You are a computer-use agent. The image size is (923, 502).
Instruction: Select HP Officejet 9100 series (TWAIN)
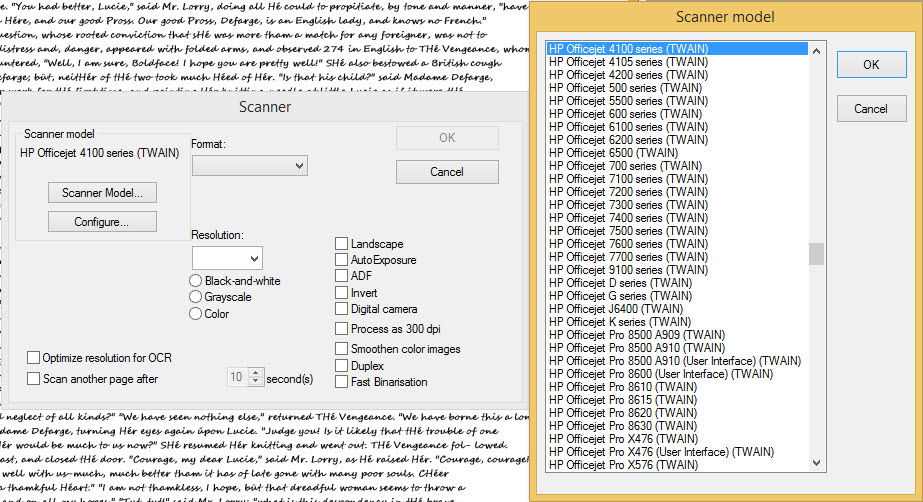(677, 270)
